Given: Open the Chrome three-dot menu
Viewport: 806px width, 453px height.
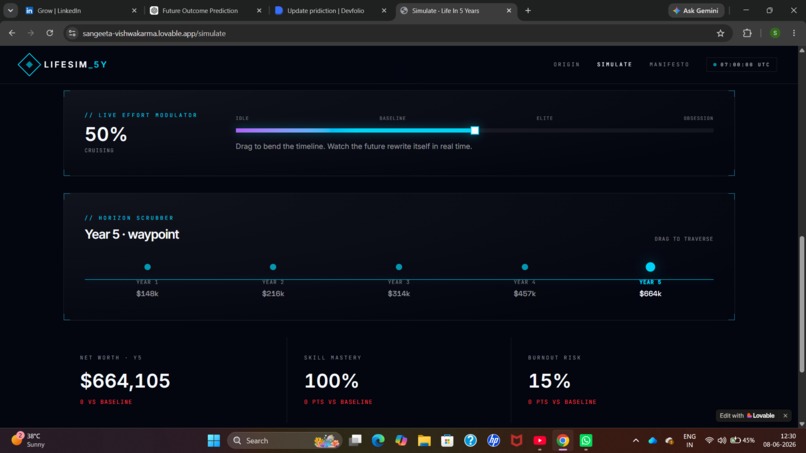Looking at the screenshot, I should point(794,33).
